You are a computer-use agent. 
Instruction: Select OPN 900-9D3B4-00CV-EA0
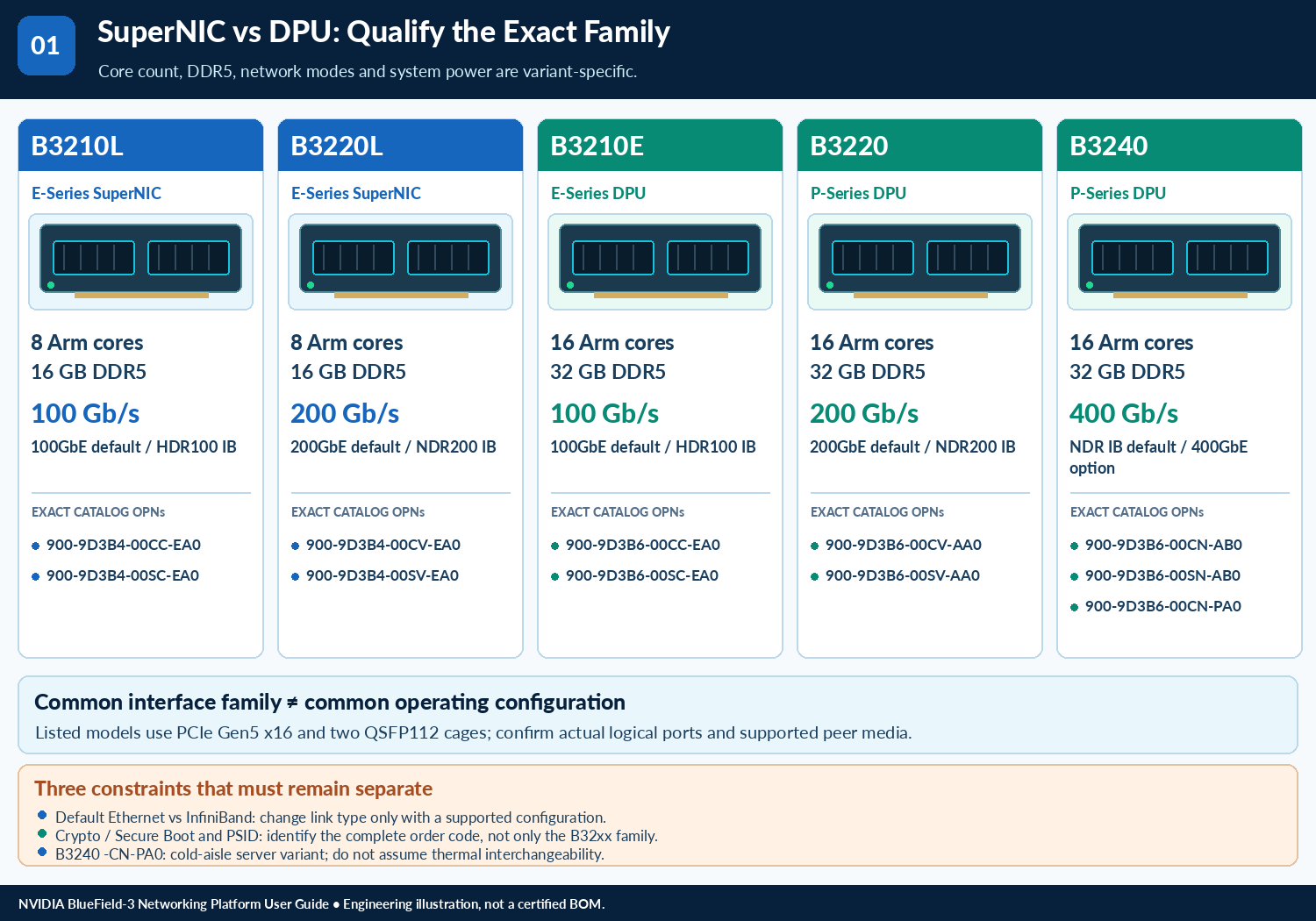pyautogui.click(x=383, y=545)
